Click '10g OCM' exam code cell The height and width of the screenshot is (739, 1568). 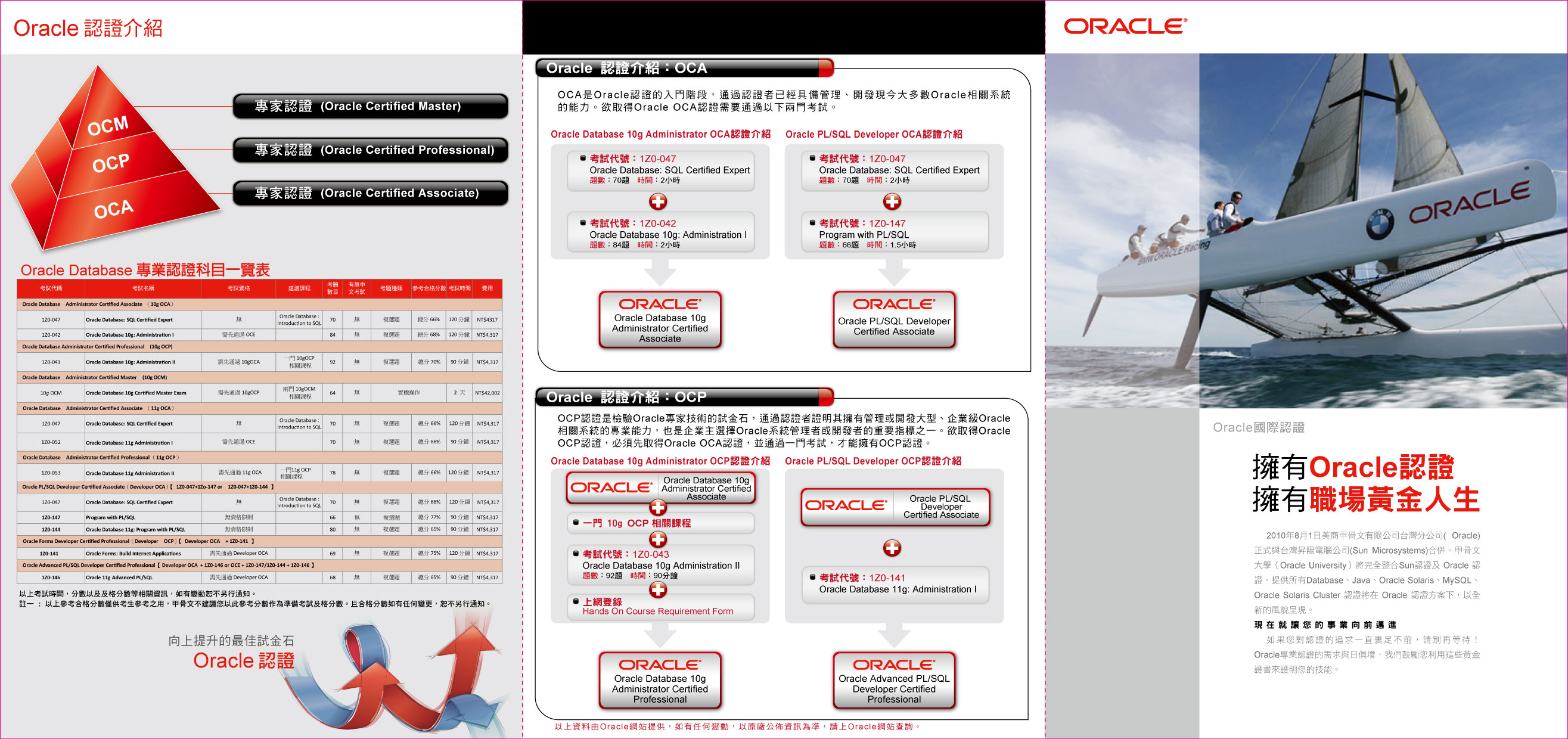[51, 393]
